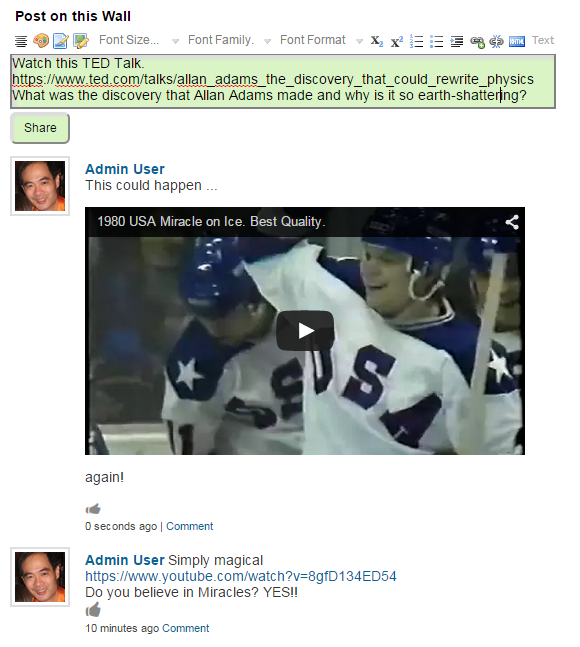580x647 pixels.
Task: Click the remove link icon
Action: (496, 41)
